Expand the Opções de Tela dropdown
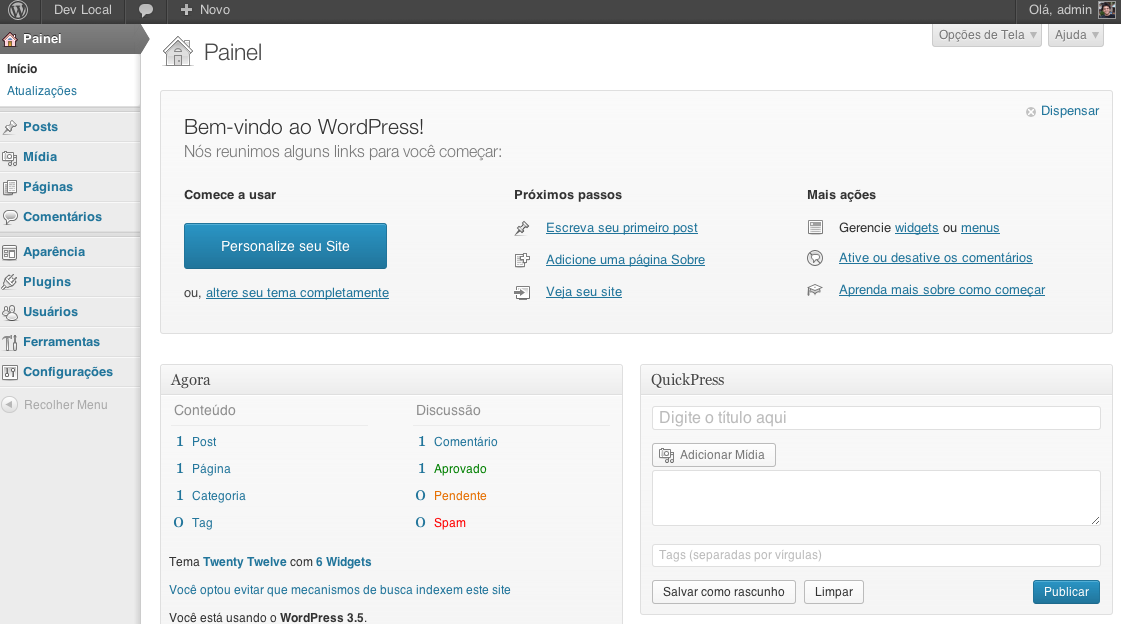The width and height of the screenshot is (1121, 624). (987, 35)
